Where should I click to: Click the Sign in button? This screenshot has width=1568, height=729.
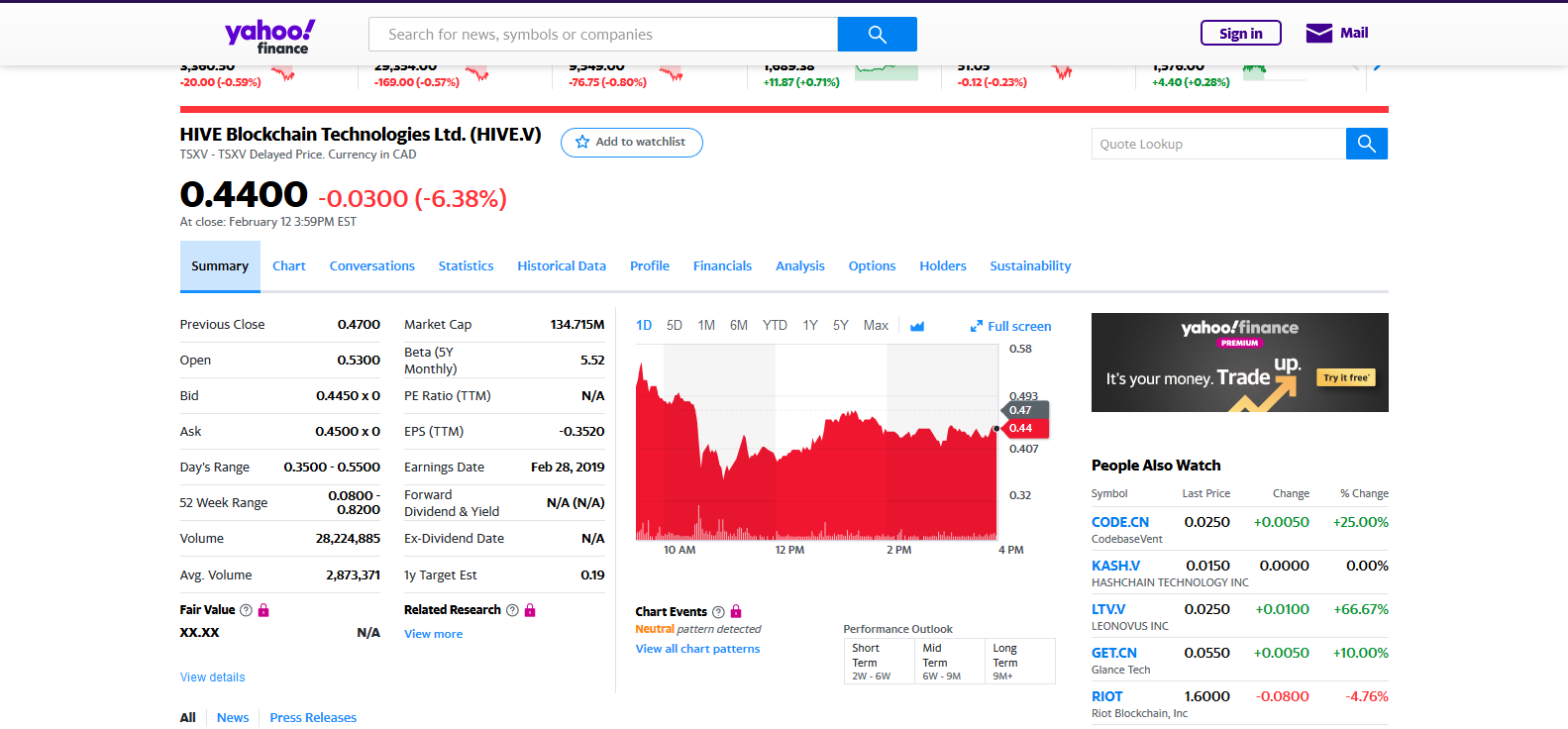point(1240,34)
